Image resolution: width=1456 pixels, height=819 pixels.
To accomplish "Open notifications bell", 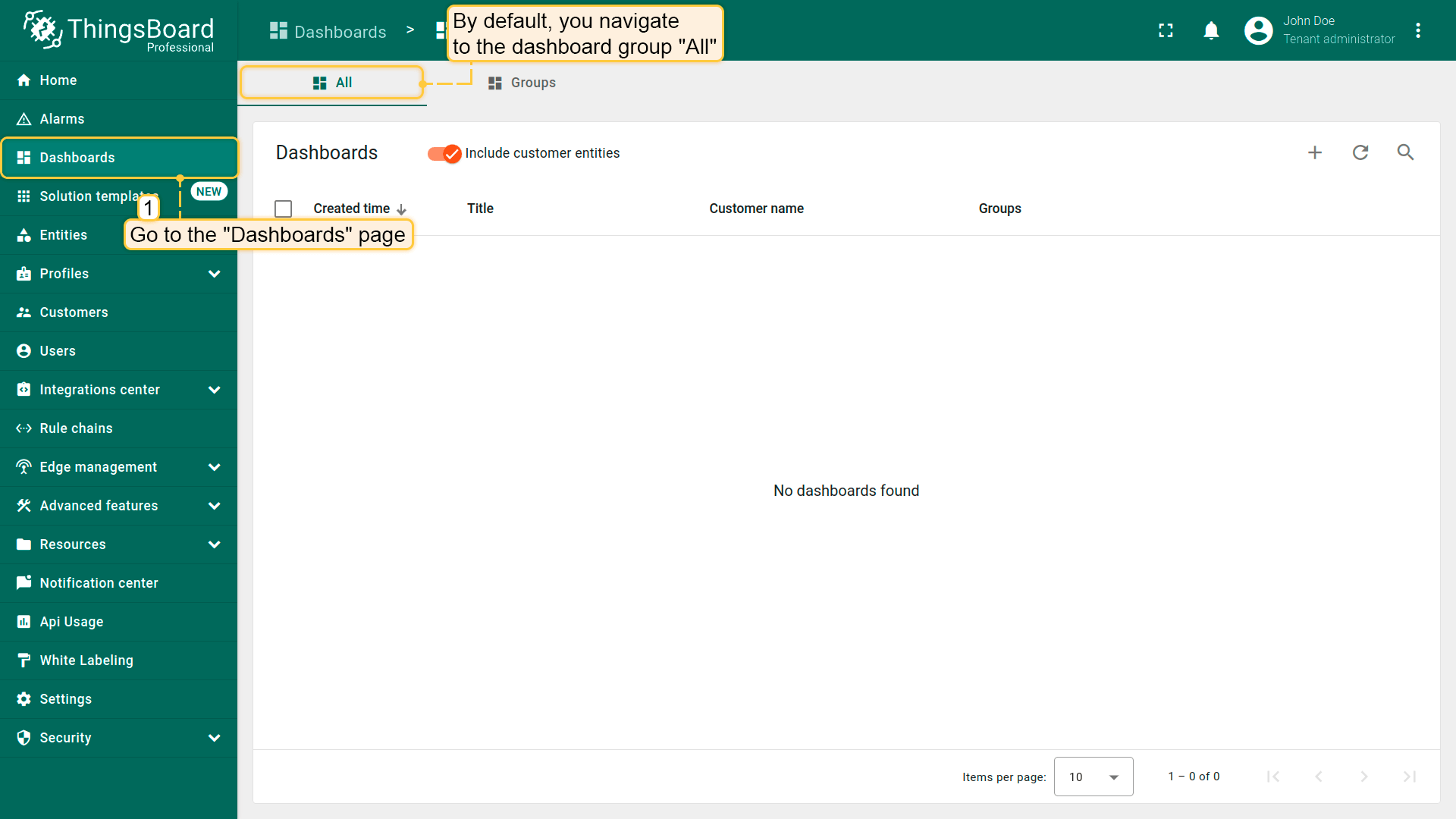I will coord(1211,30).
